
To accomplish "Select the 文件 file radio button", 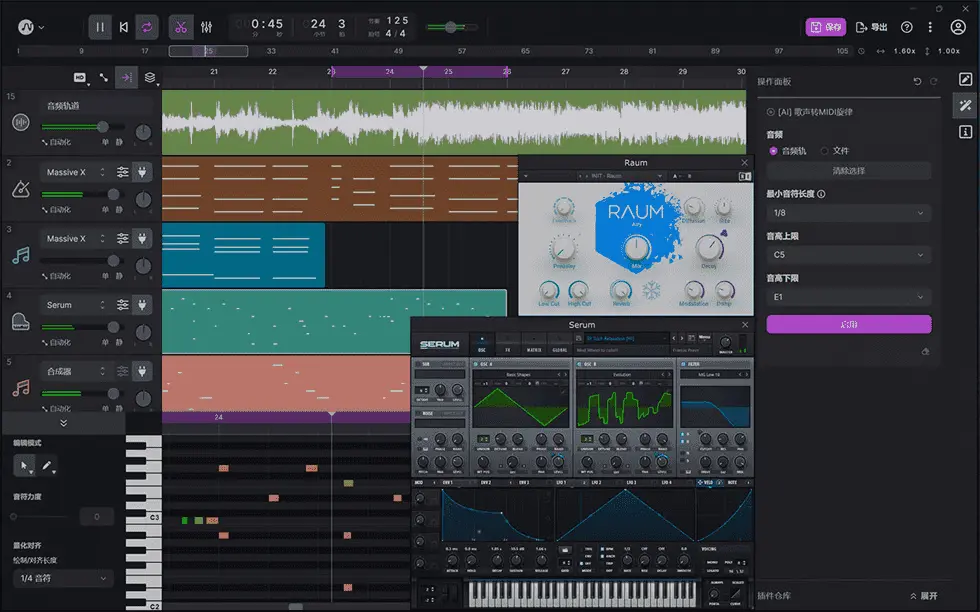I will click(824, 151).
